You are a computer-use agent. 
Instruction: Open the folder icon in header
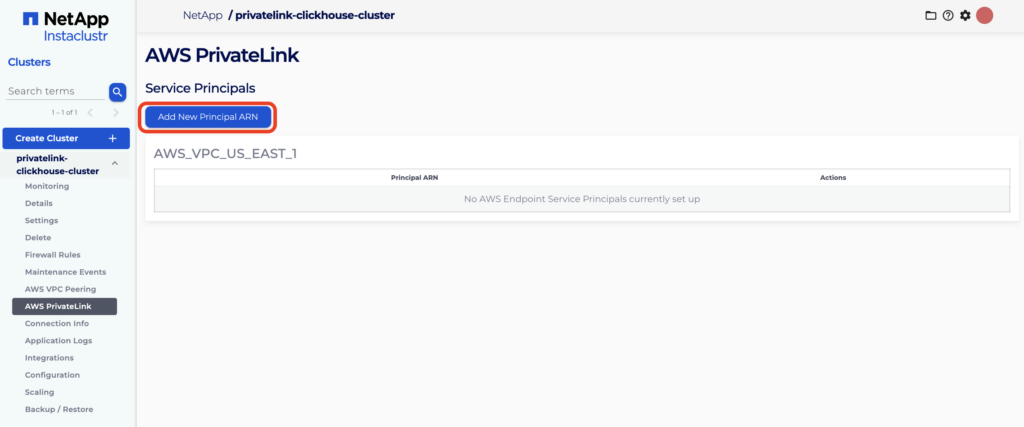tap(931, 16)
